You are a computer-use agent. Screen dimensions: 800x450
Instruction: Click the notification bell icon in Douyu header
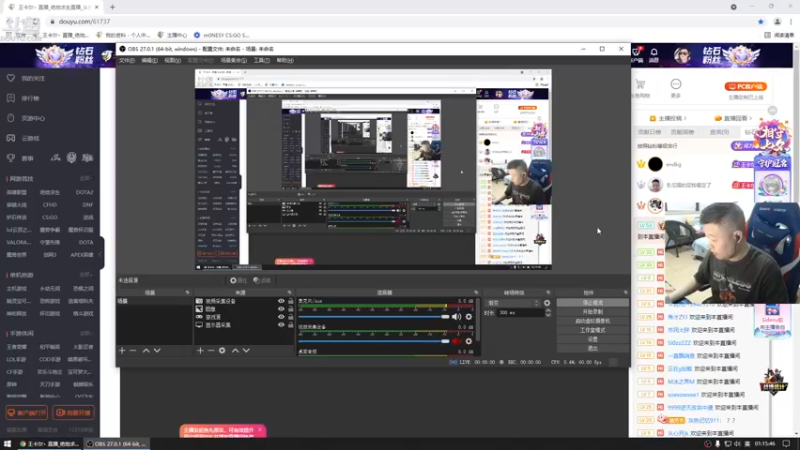(x=654, y=53)
